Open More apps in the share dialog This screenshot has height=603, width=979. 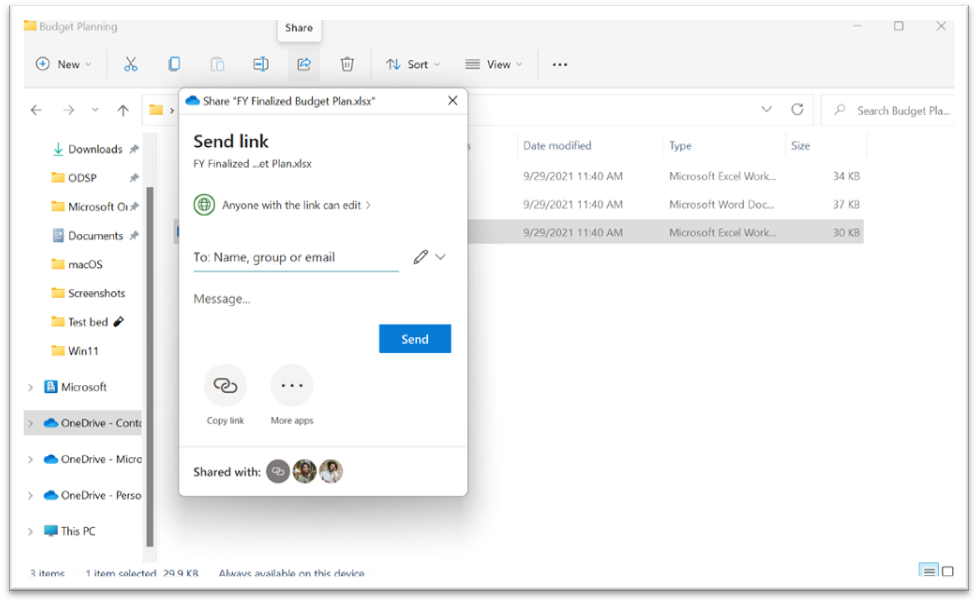coord(291,385)
